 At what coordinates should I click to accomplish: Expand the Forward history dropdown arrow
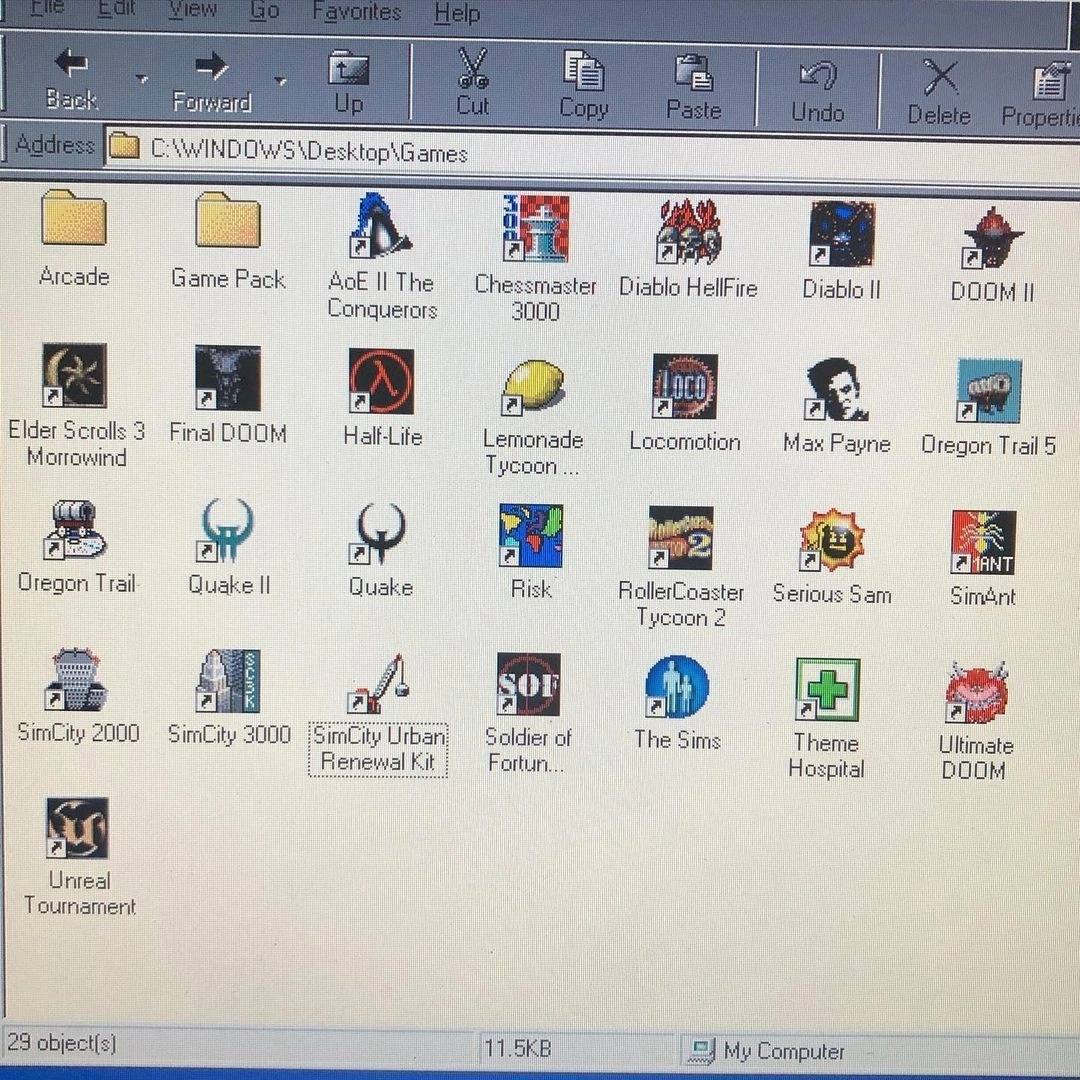tap(280, 81)
